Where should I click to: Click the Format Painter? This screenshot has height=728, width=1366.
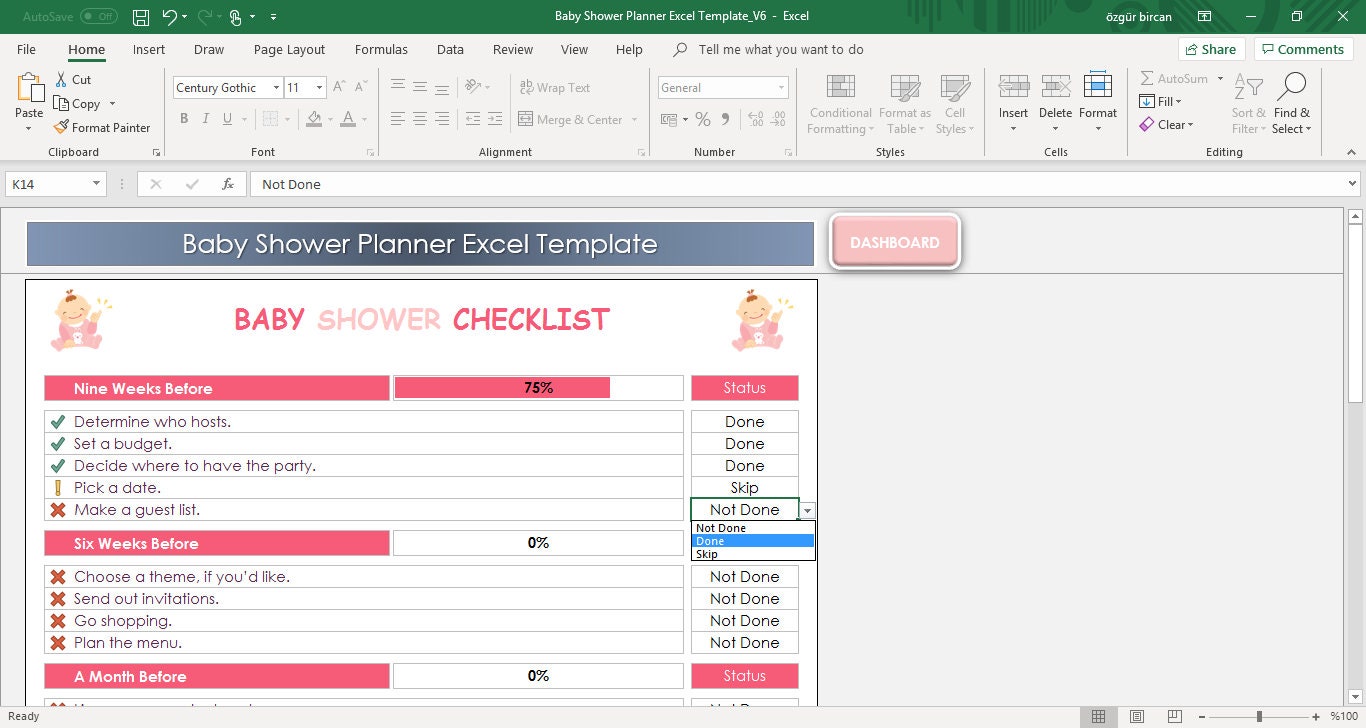tap(103, 127)
